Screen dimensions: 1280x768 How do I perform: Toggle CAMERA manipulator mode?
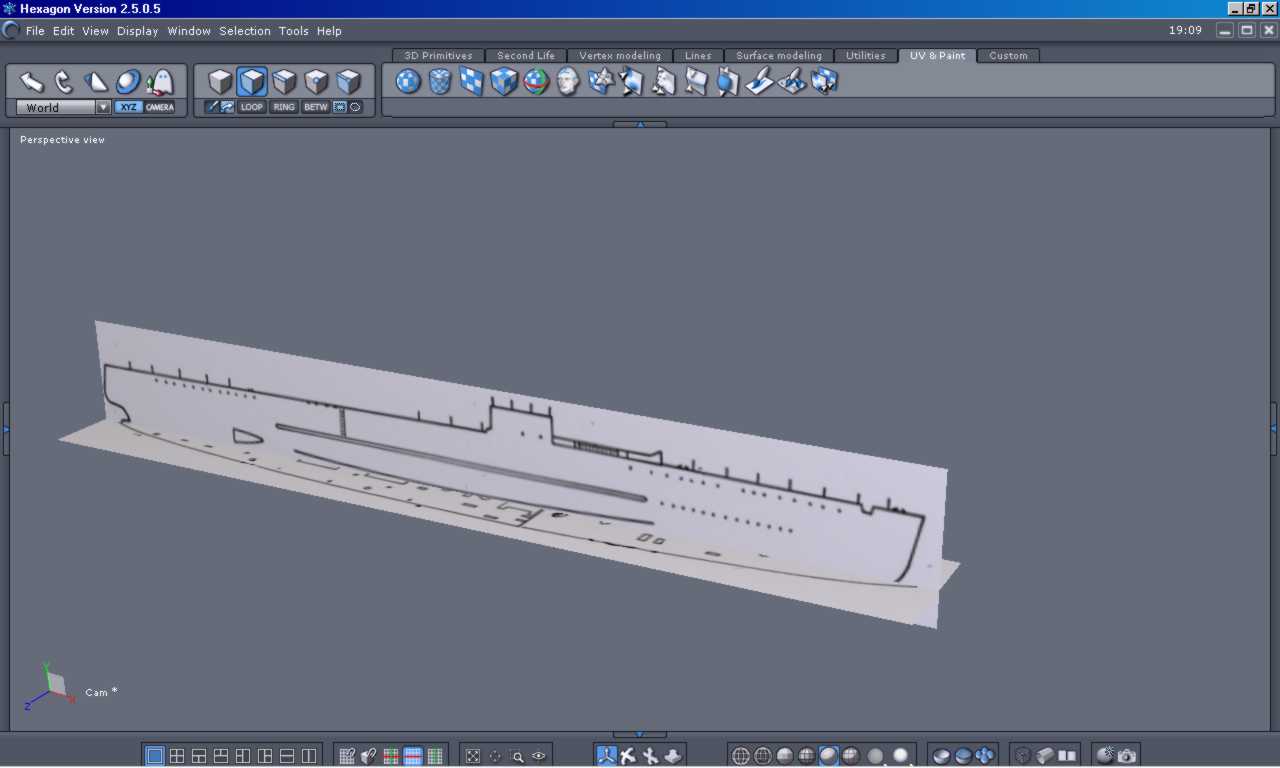coord(160,107)
